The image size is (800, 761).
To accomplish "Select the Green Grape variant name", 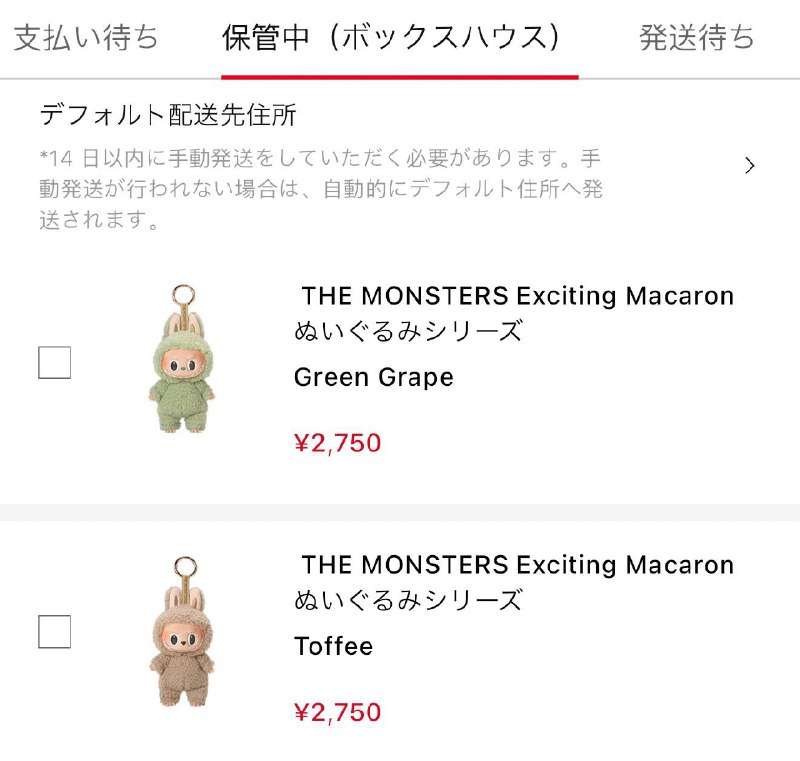I will (x=373, y=378).
